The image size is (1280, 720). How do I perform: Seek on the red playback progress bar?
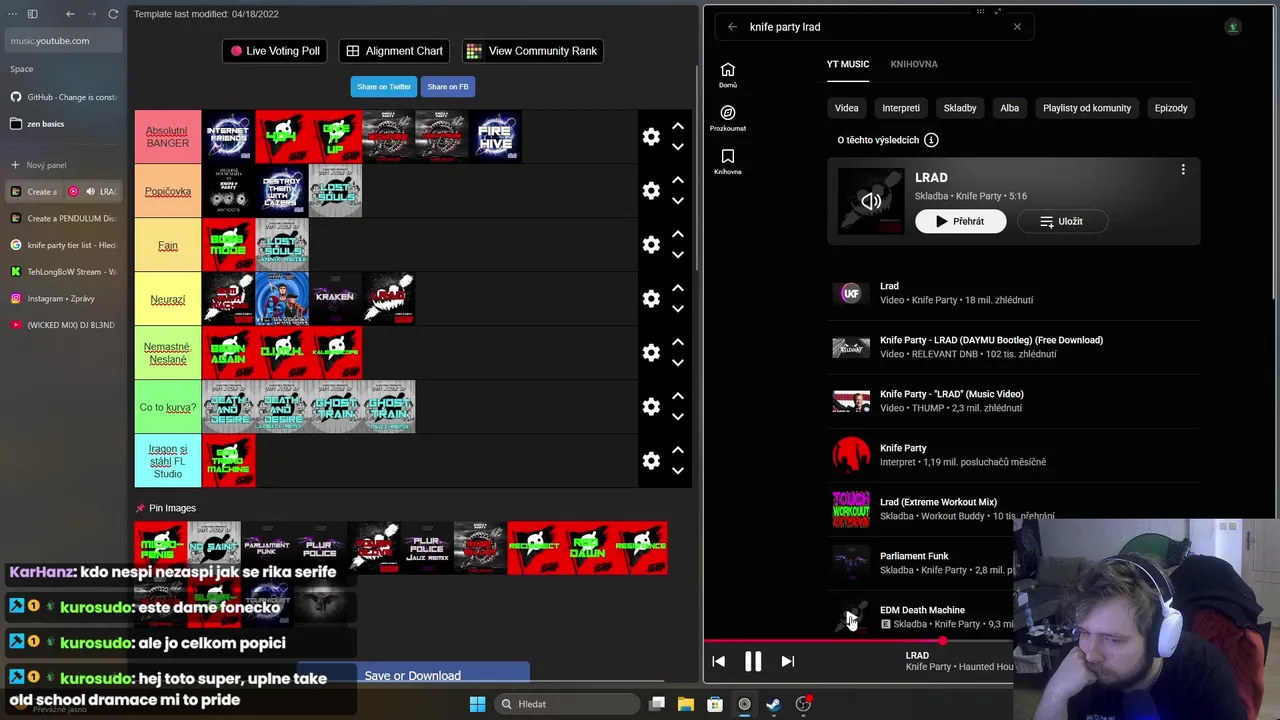(860, 641)
